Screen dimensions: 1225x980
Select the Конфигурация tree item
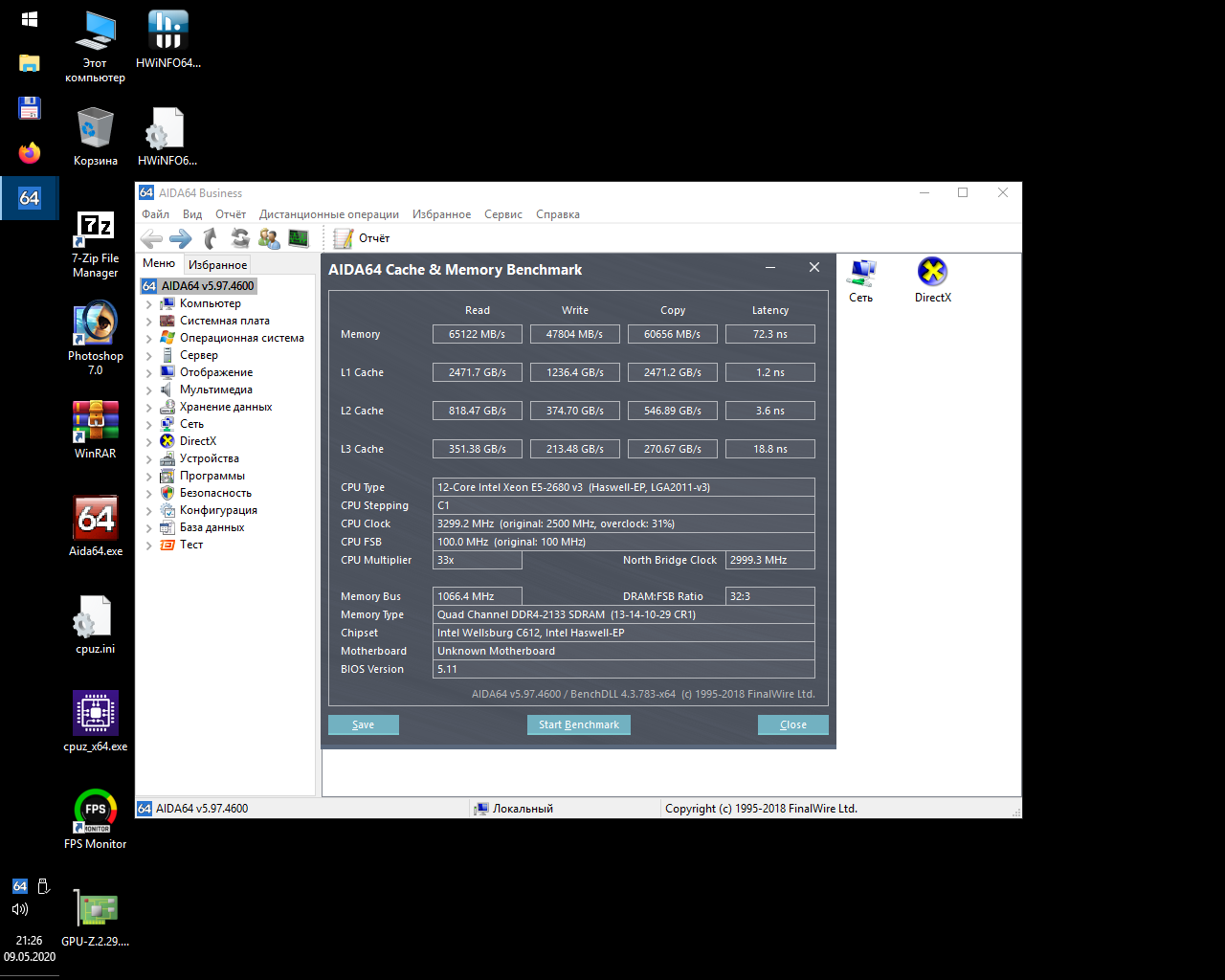(218, 510)
